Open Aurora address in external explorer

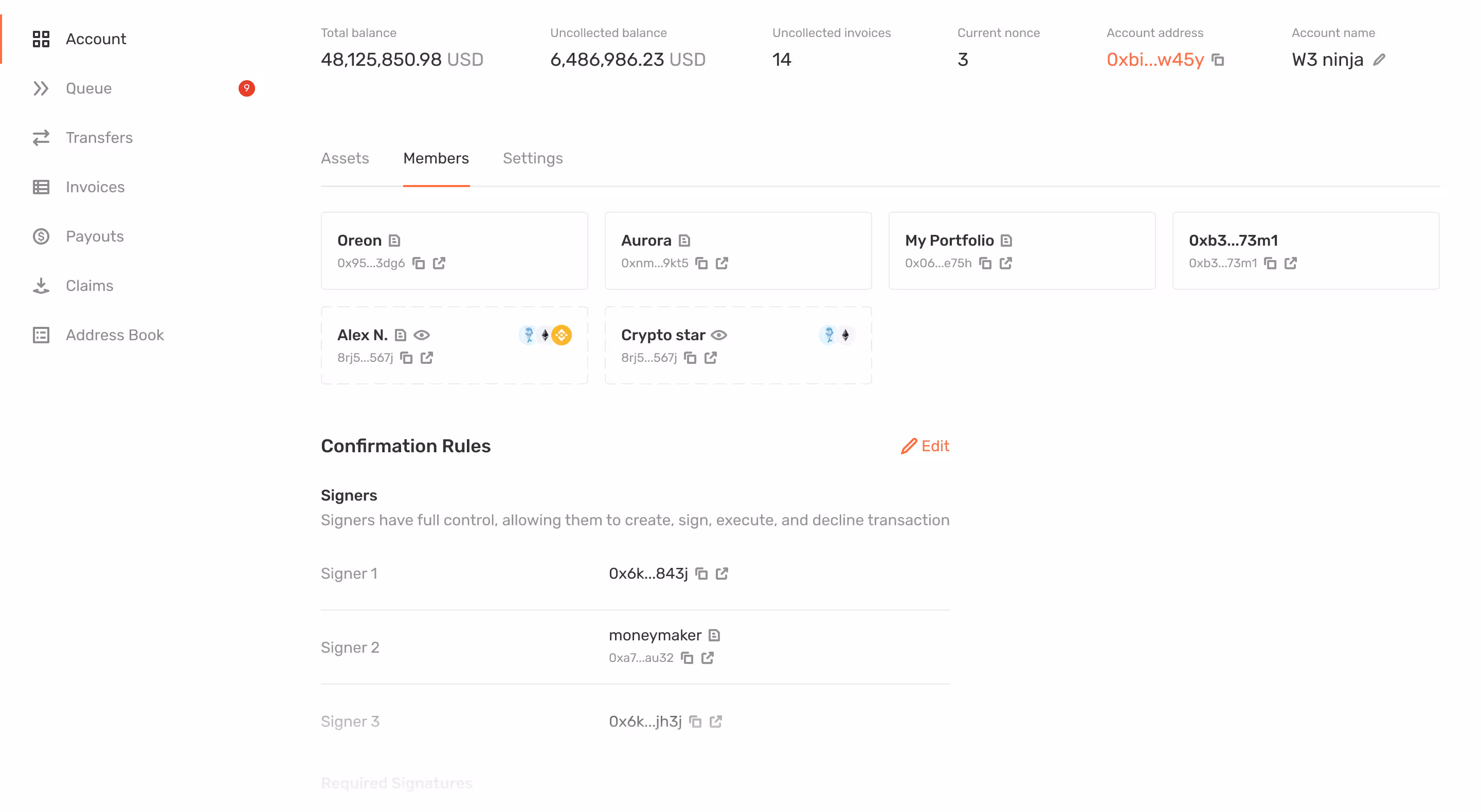(x=722, y=263)
